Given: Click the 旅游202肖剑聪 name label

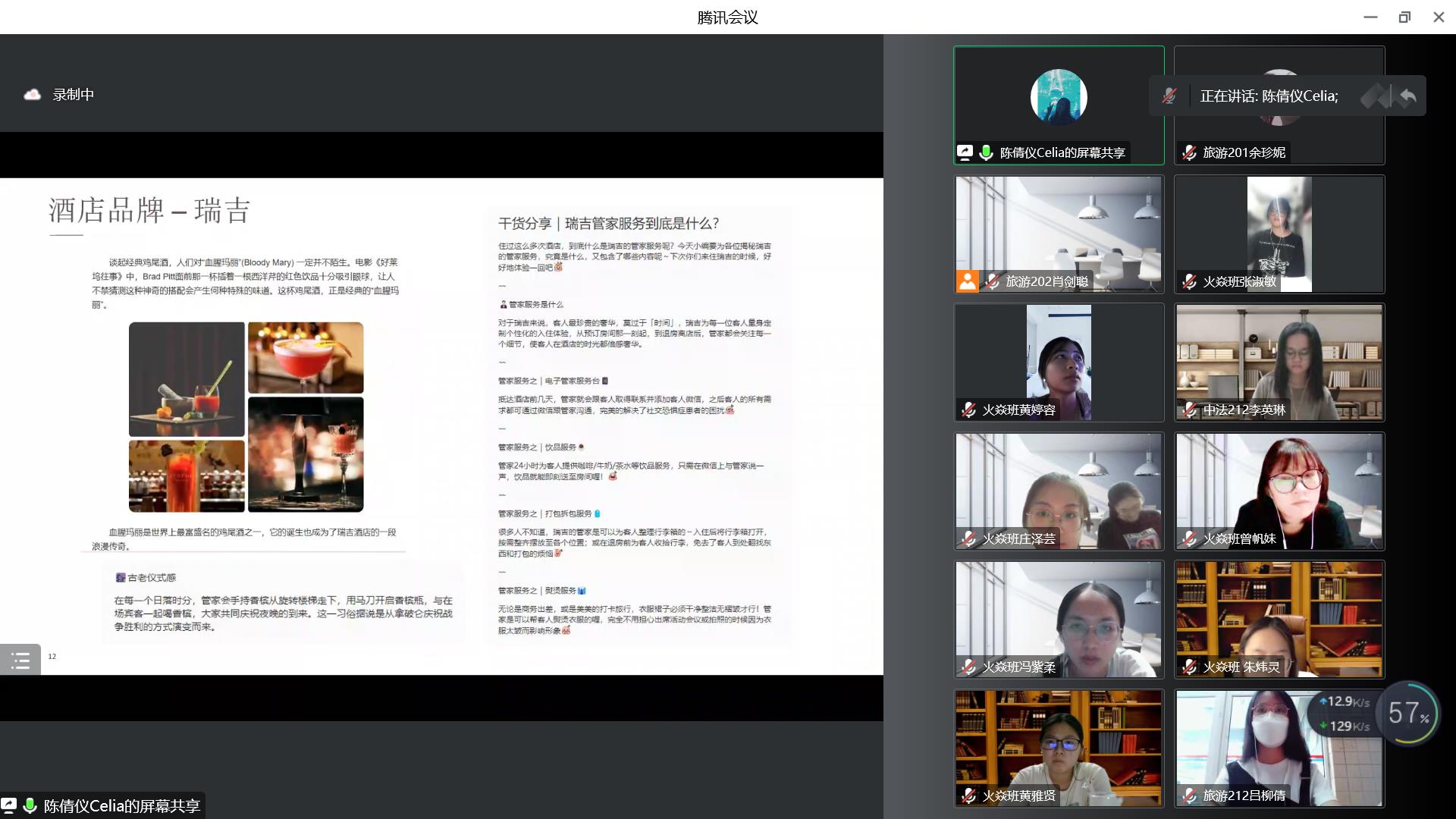Looking at the screenshot, I should [1046, 281].
